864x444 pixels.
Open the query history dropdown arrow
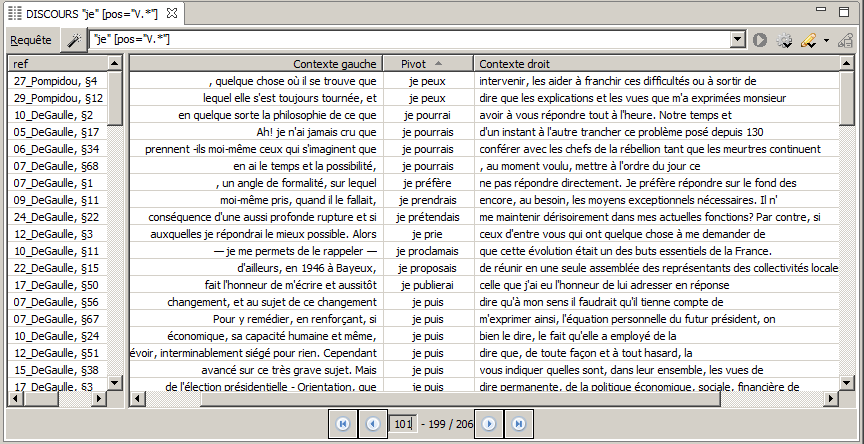(738, 40)
